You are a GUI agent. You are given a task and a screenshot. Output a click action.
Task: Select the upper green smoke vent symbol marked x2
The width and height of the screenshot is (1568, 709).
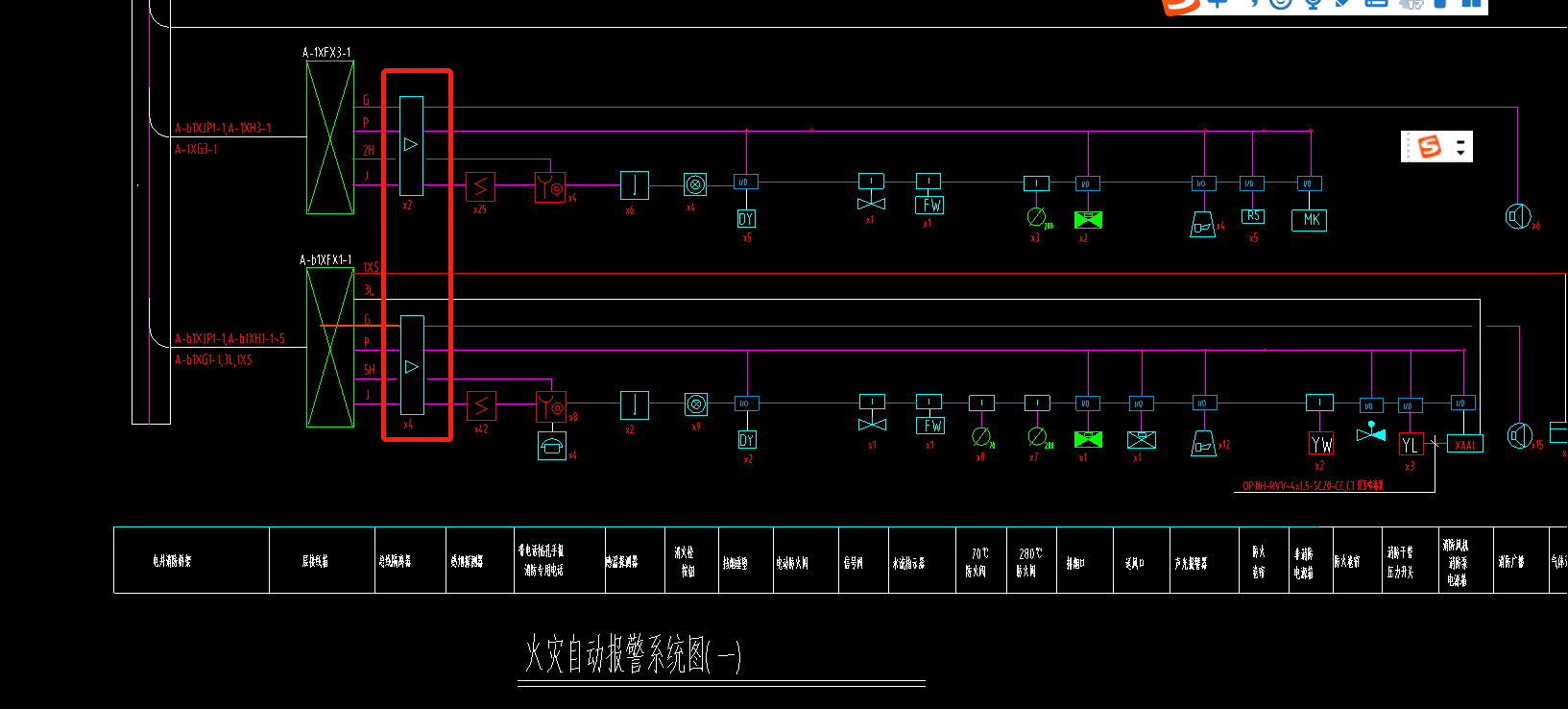(1088, 219)
